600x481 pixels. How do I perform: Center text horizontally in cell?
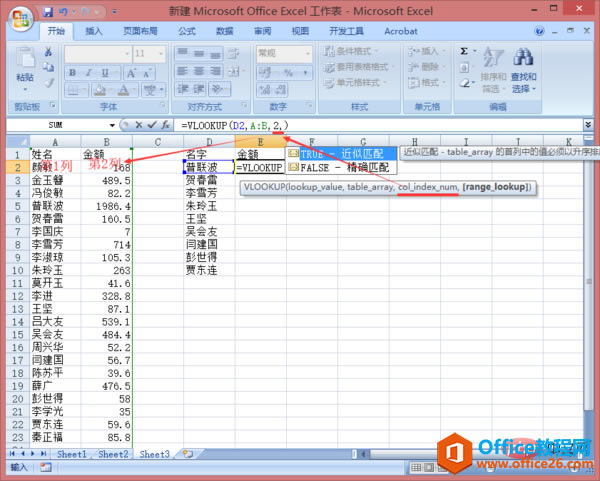199,71
